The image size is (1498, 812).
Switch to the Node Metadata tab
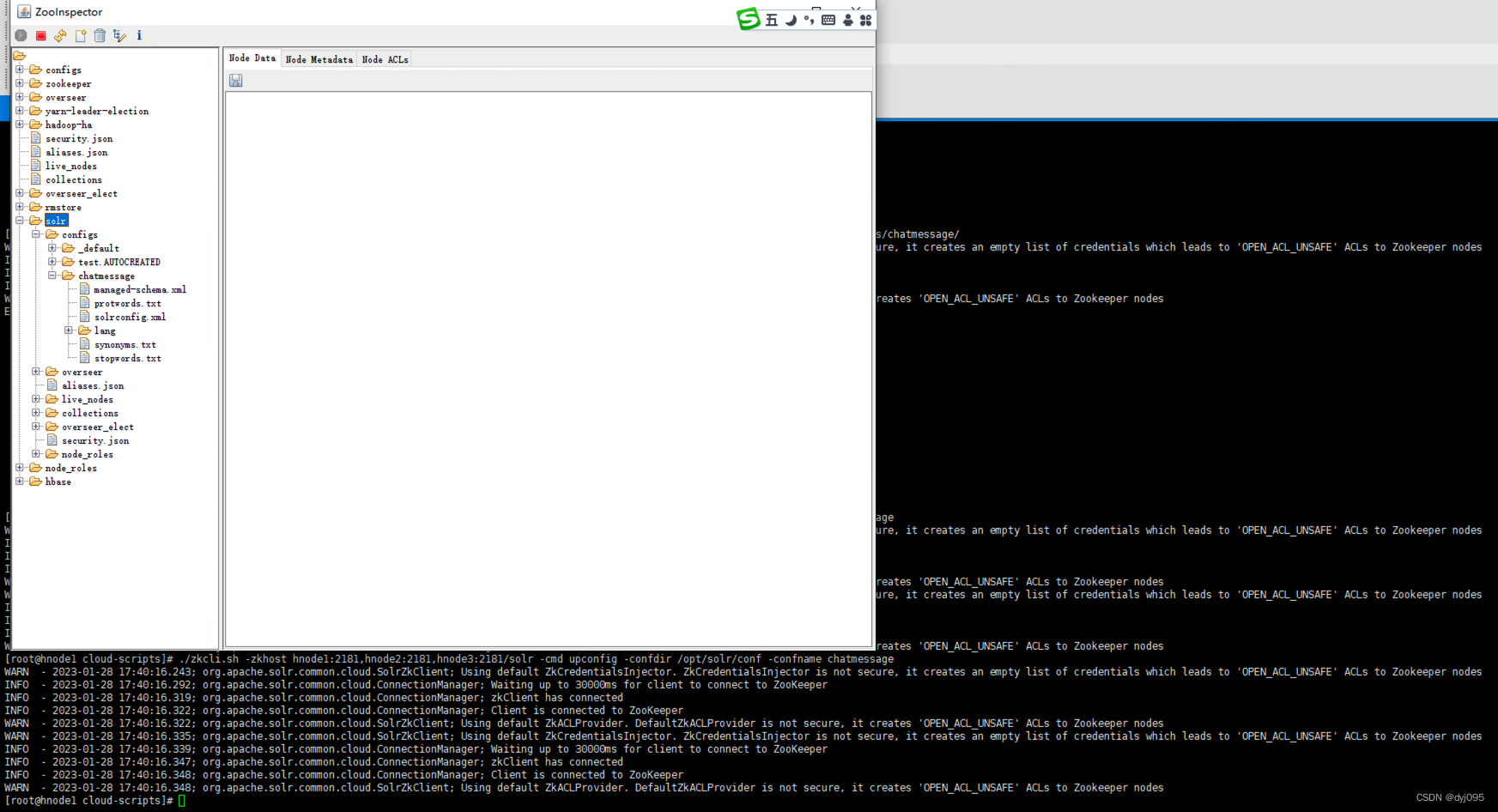(319, 59)
